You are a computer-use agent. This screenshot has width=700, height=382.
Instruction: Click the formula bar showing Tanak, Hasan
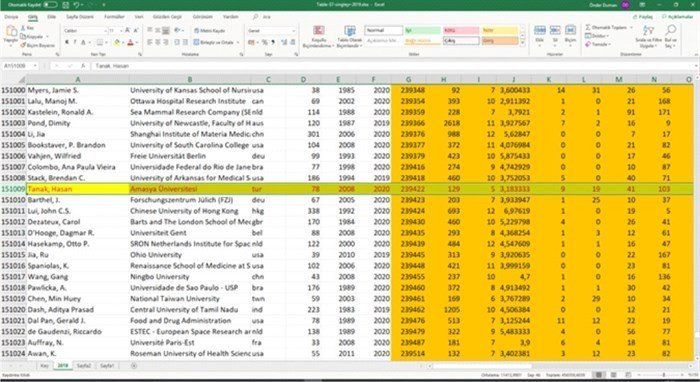tap(393, 66)
